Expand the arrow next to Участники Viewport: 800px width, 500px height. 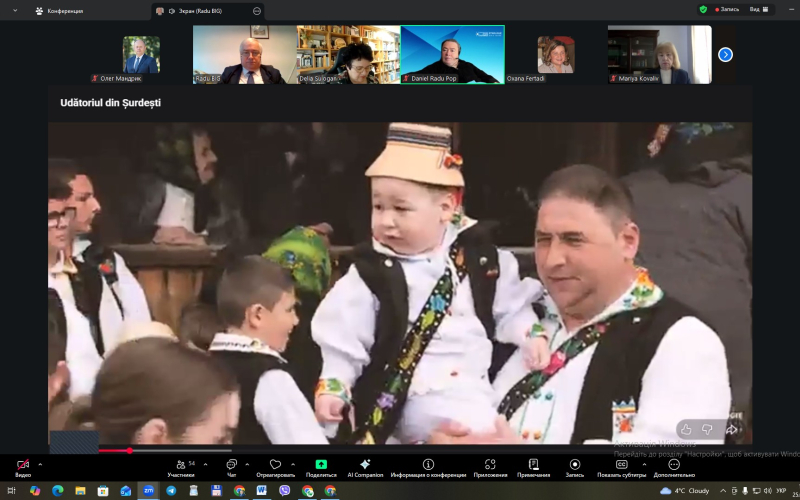click(199, 464)
